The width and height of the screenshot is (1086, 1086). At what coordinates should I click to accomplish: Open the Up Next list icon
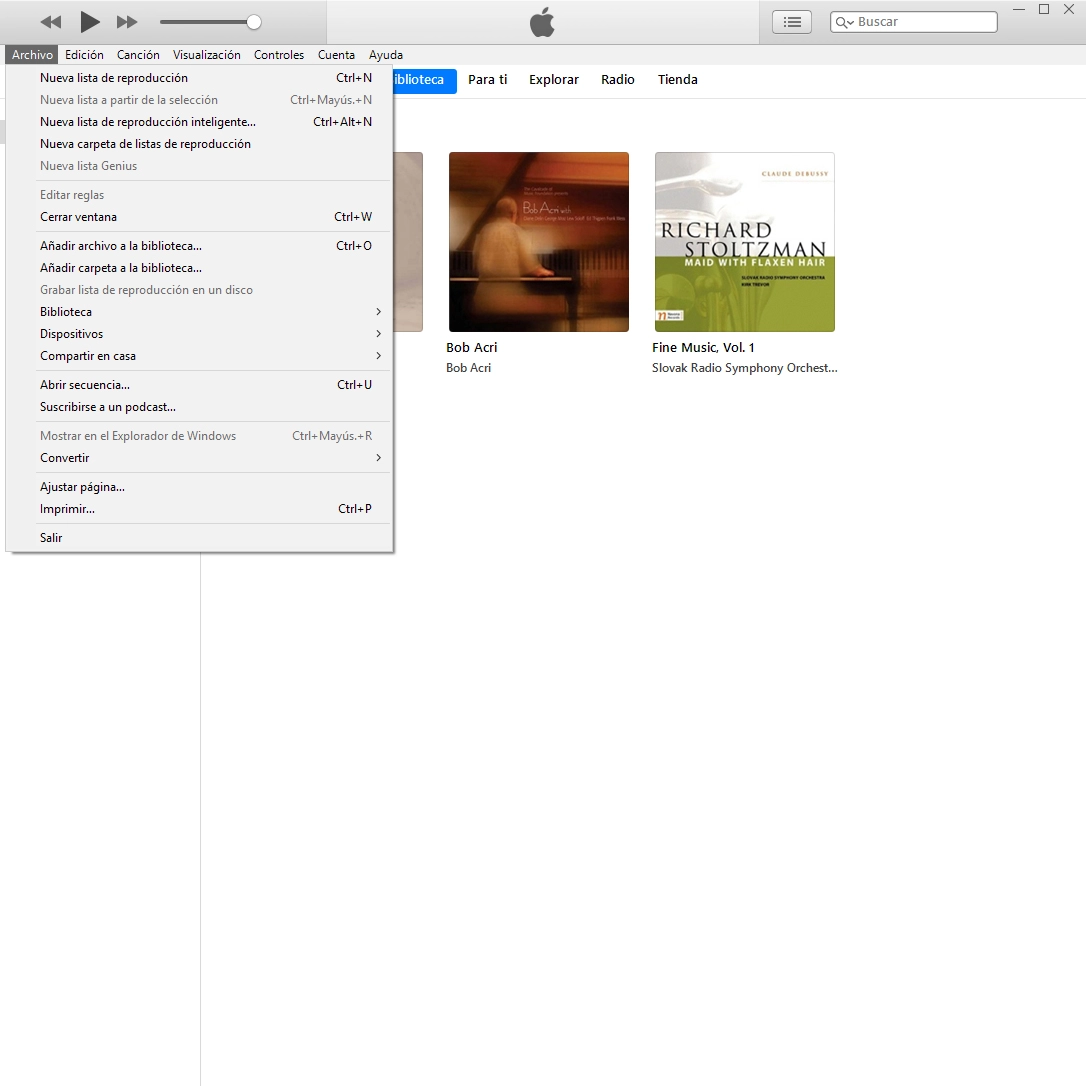791,21
